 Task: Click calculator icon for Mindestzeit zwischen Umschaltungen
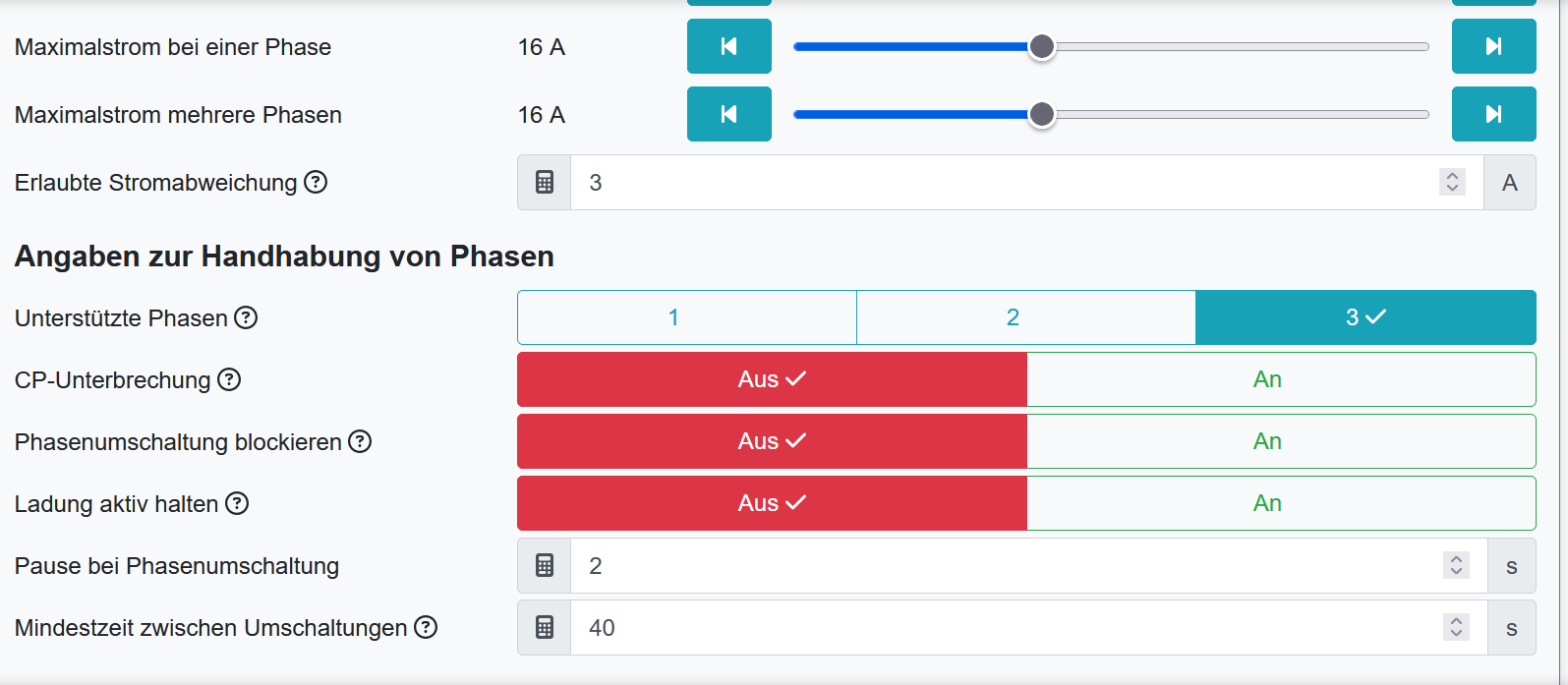(545, 628)
